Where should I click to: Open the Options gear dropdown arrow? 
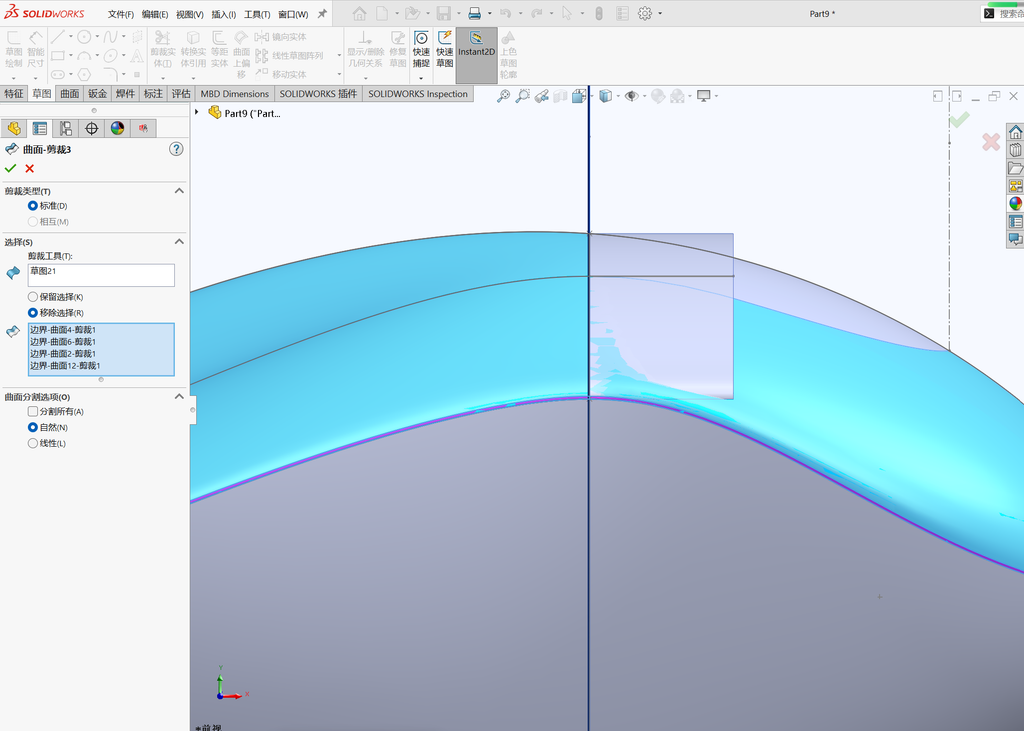pyautogui.click(x=660, y=14)
